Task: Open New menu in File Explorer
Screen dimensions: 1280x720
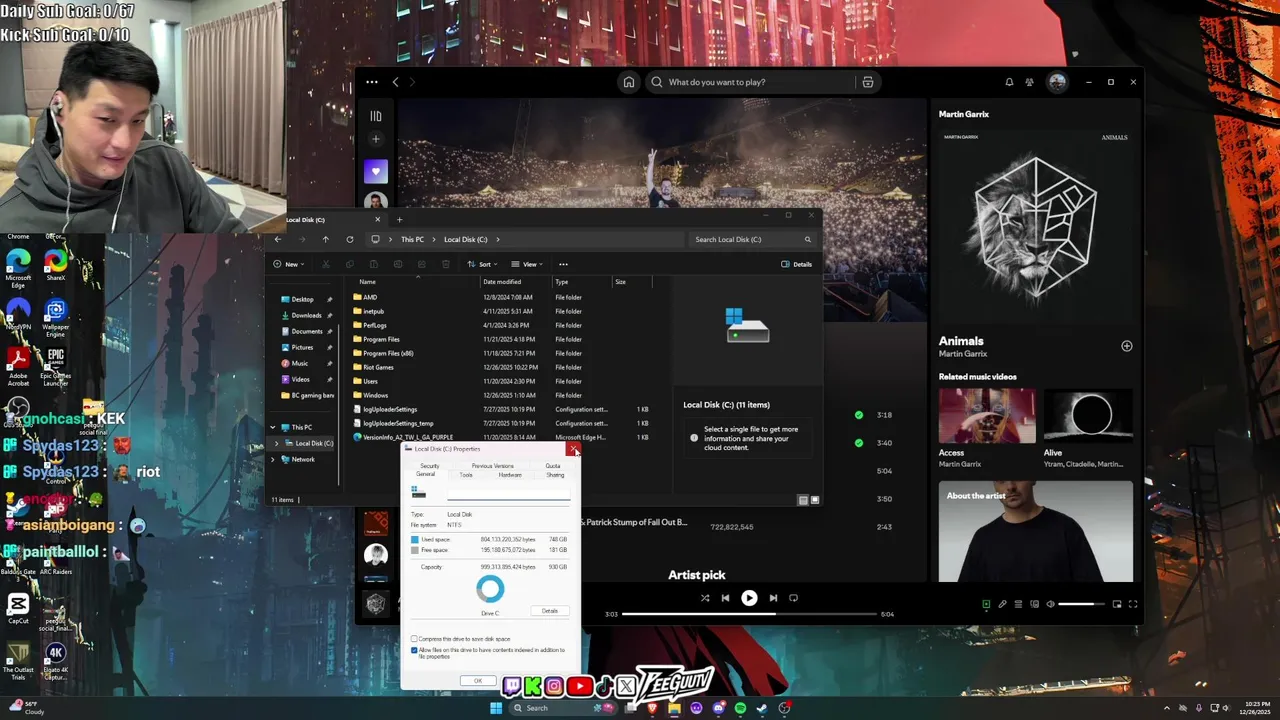Action: coord(288,264)
